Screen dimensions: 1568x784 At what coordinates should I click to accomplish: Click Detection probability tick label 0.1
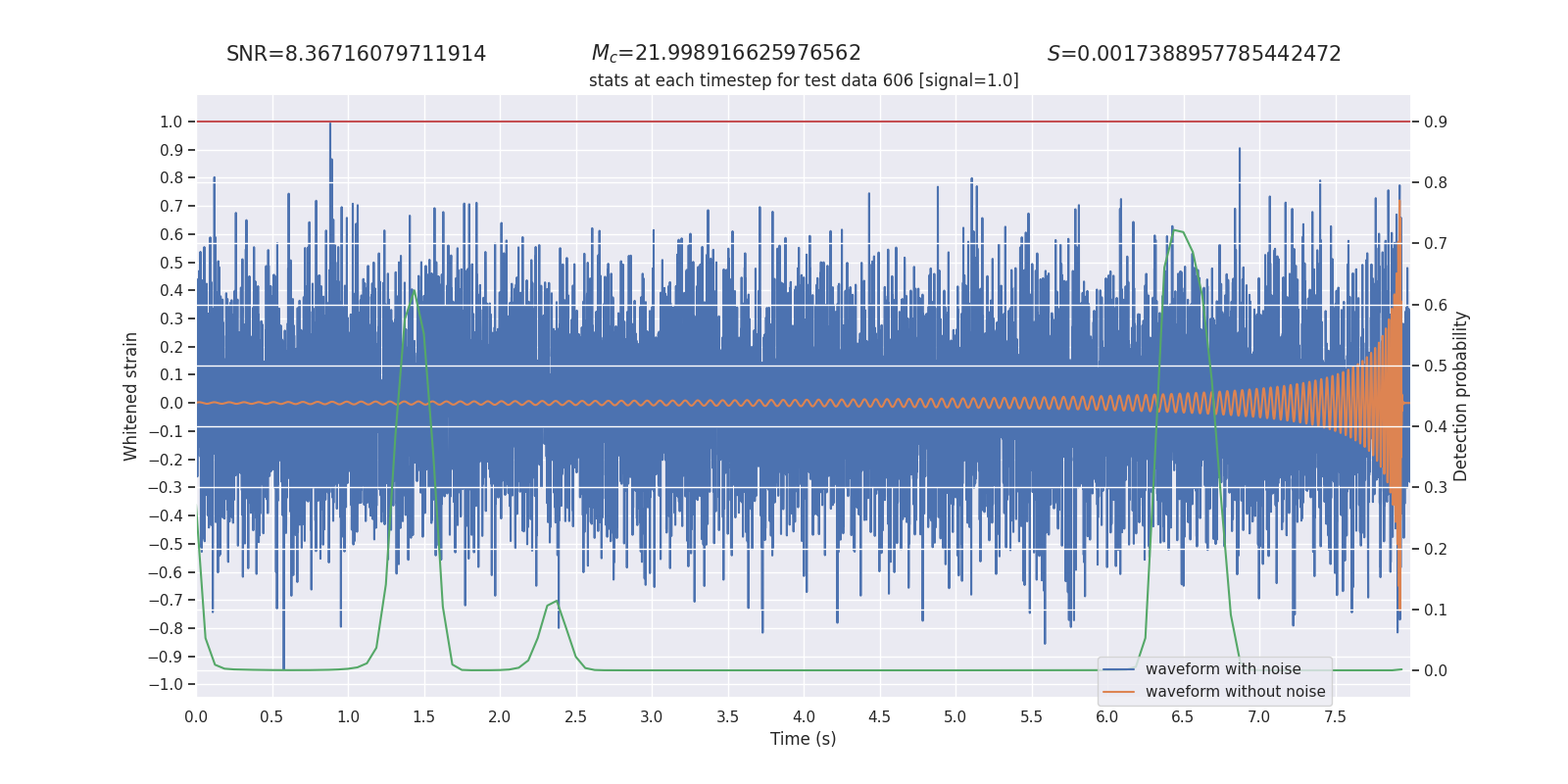point(1436,610)
